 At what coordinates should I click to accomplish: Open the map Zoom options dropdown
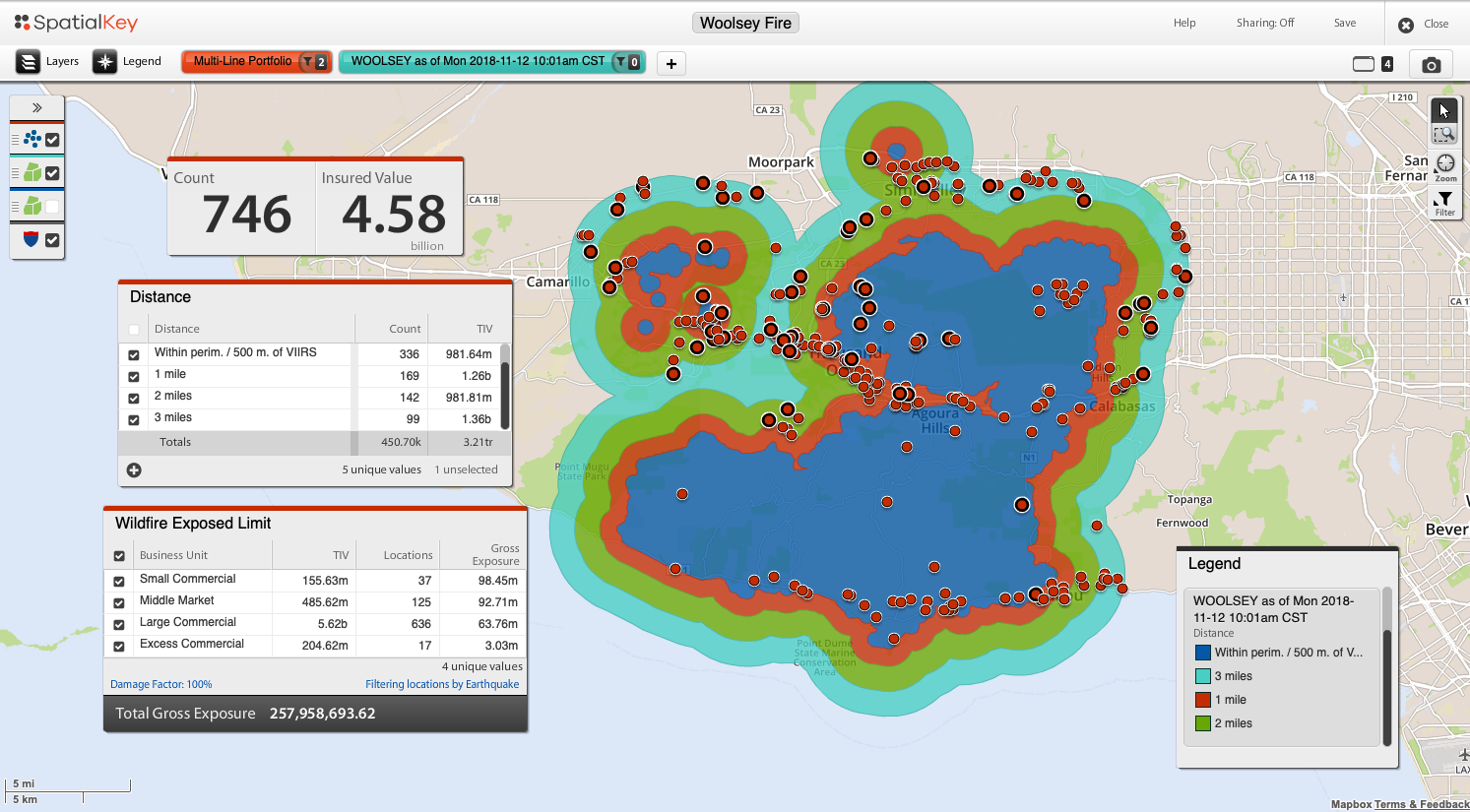point(1444,167)
